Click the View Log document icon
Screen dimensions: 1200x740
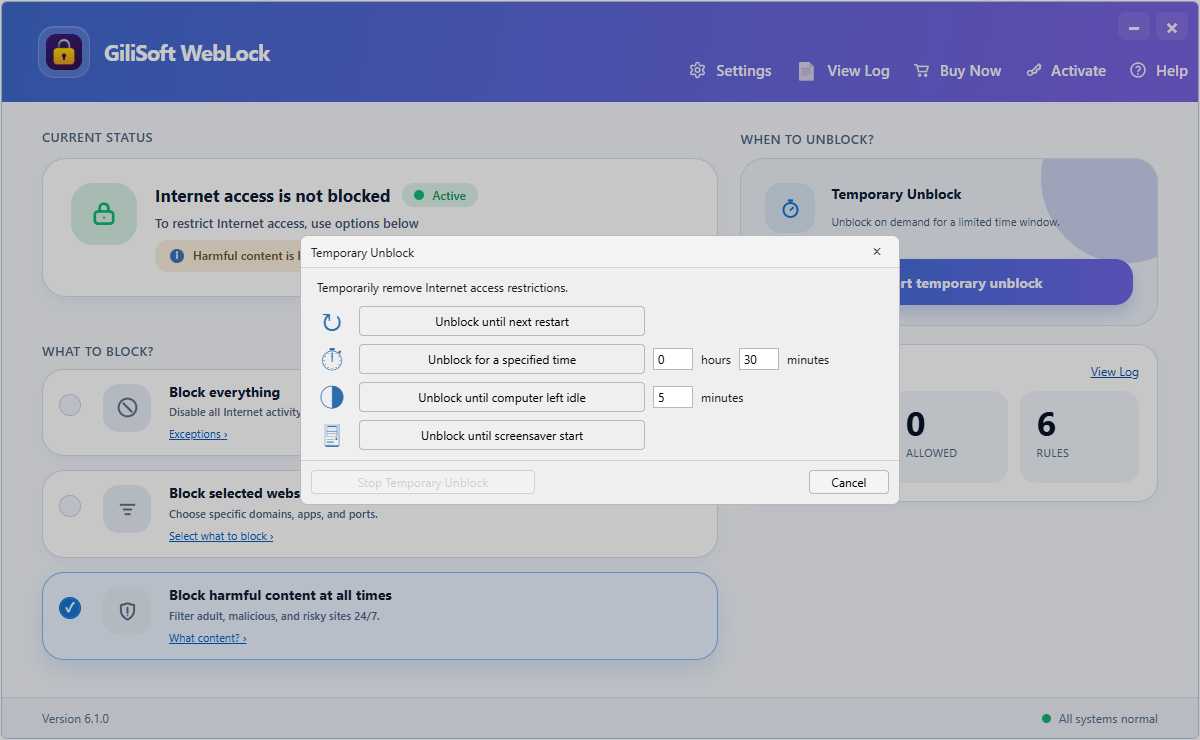(x=806, y=71)
